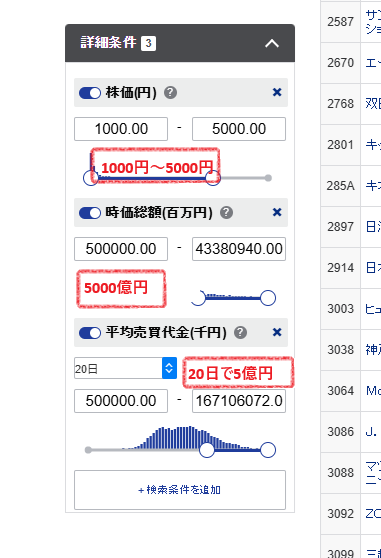This screenshot has height=558, width=381.
Task: Open help icon for 株価(円)
Action: (170, 93)
